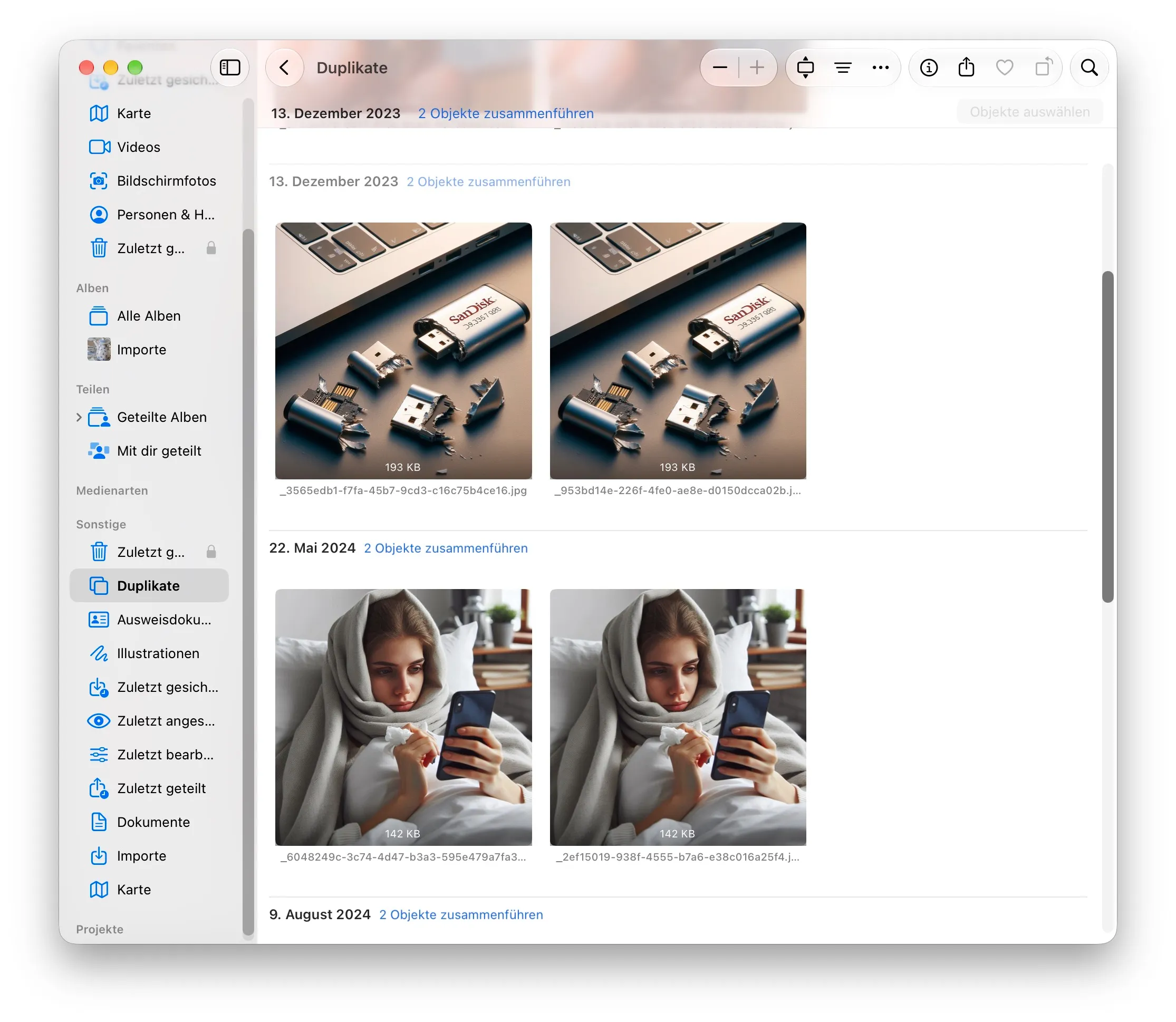Screen dimensions: 1176x1022
Task: Select the left SanDisk USB thumbnail
Action: coord(403,351)
